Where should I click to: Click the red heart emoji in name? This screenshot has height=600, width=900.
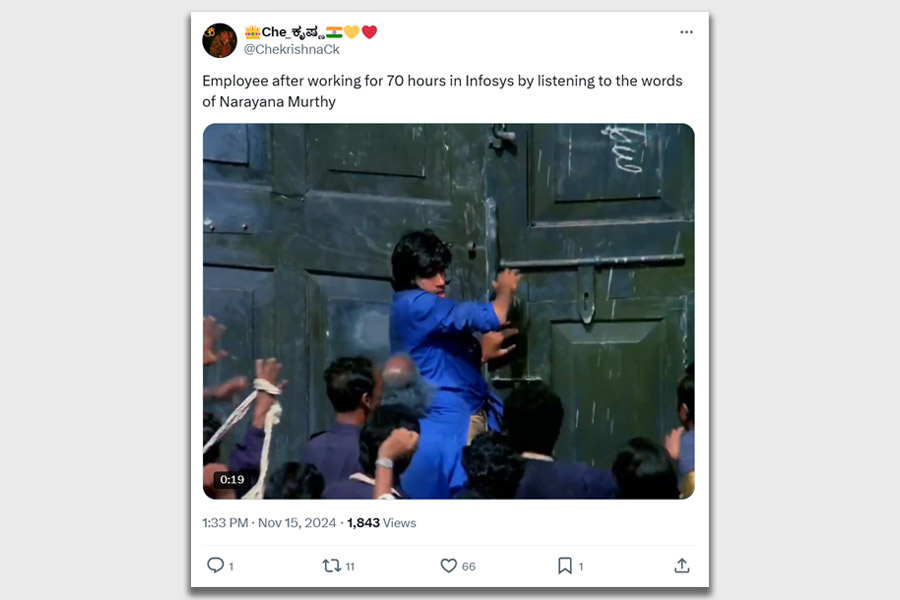coord(370,32)
